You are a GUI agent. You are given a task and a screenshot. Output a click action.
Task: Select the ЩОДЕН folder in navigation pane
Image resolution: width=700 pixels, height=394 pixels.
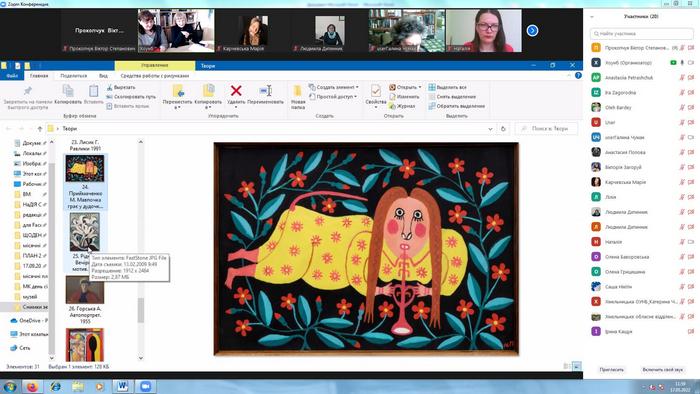click(28, 235)
